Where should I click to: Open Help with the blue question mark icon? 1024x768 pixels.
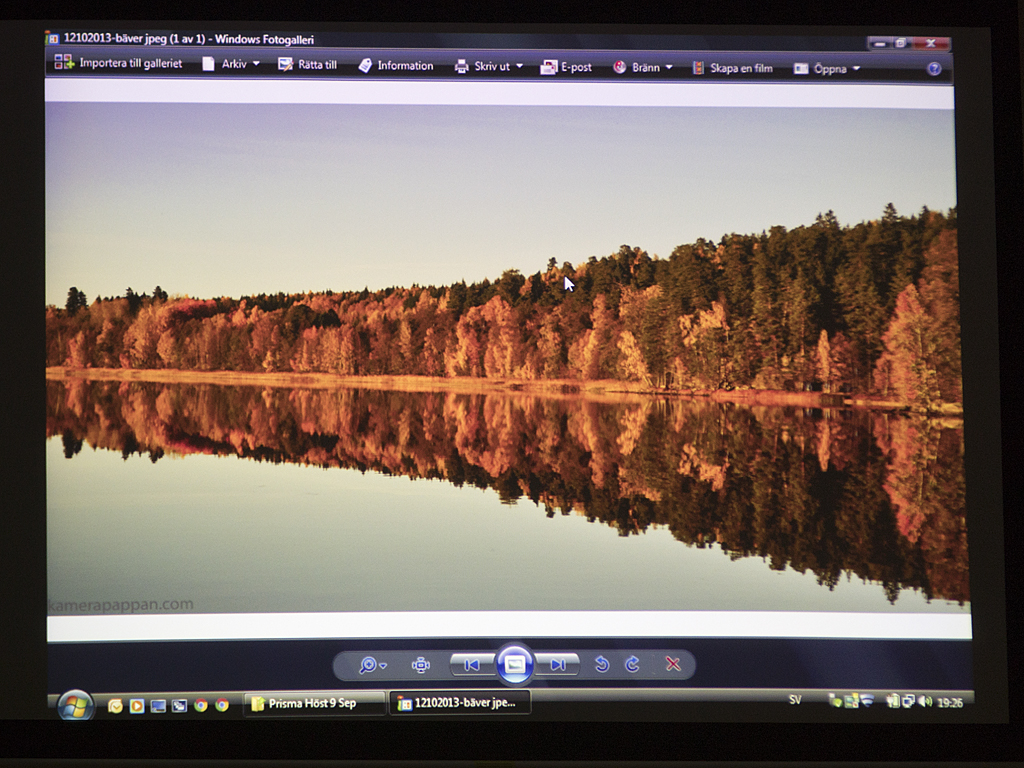pyautogui.click(x=935, y=69)
